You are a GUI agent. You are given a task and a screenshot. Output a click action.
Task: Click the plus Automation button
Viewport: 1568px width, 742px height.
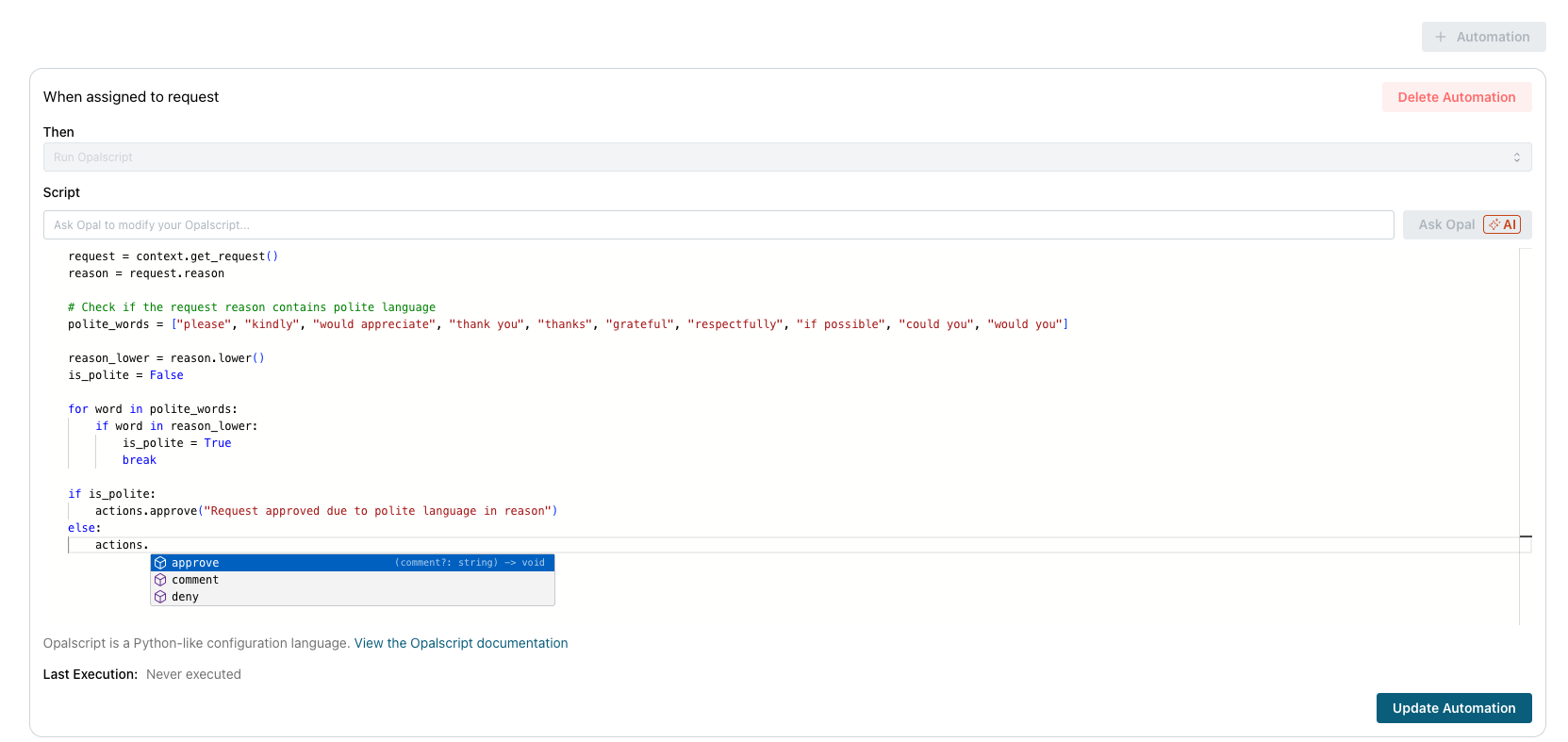coord(1483,37)
